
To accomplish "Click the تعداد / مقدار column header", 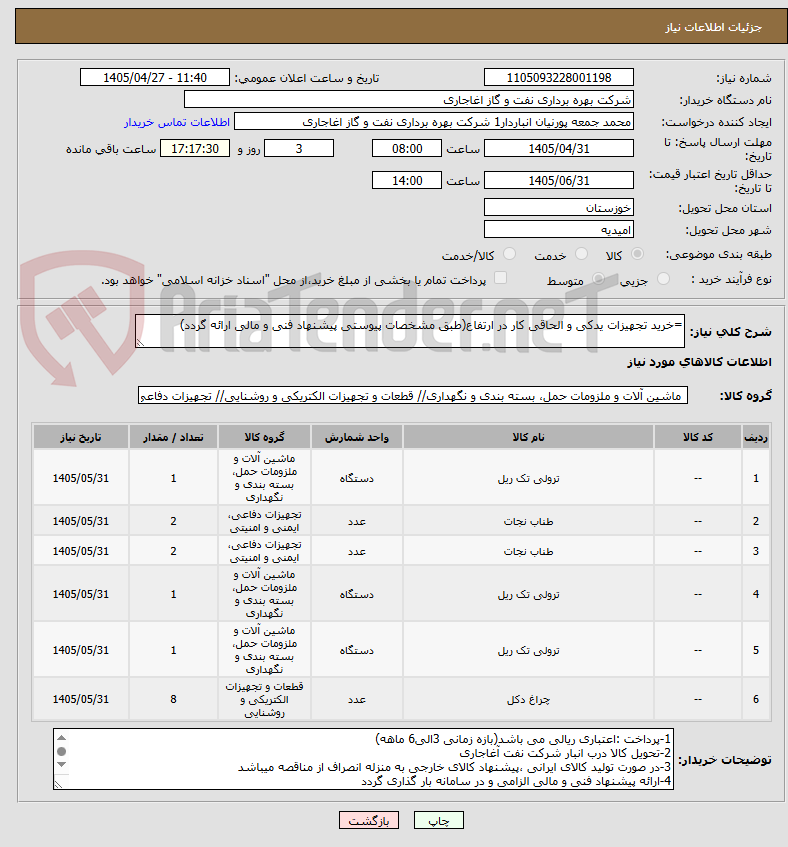I will 173,437.
